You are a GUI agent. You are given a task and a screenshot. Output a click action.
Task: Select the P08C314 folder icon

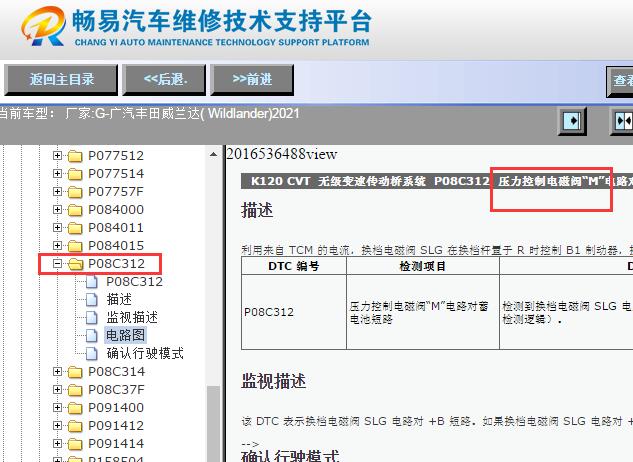[x=75, y=372]
